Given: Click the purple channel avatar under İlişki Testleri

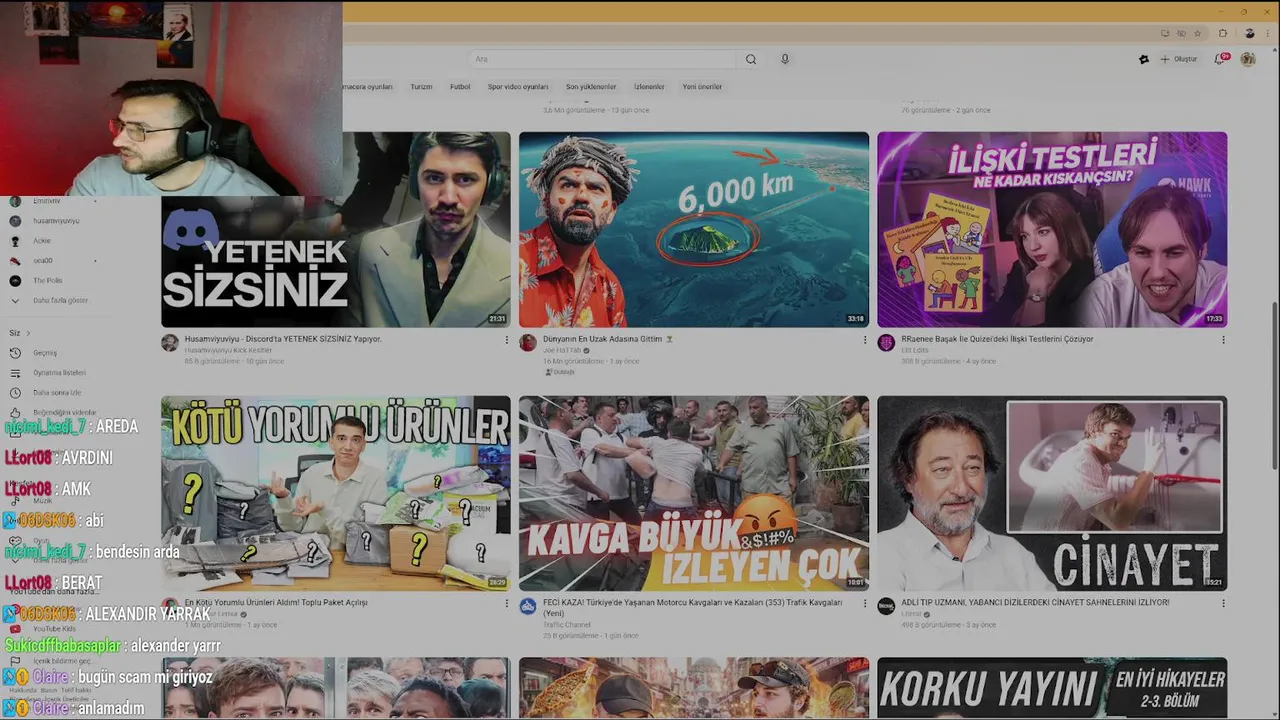Looking at the screenshot, I should pyautogui.click(x=886, y=343).
